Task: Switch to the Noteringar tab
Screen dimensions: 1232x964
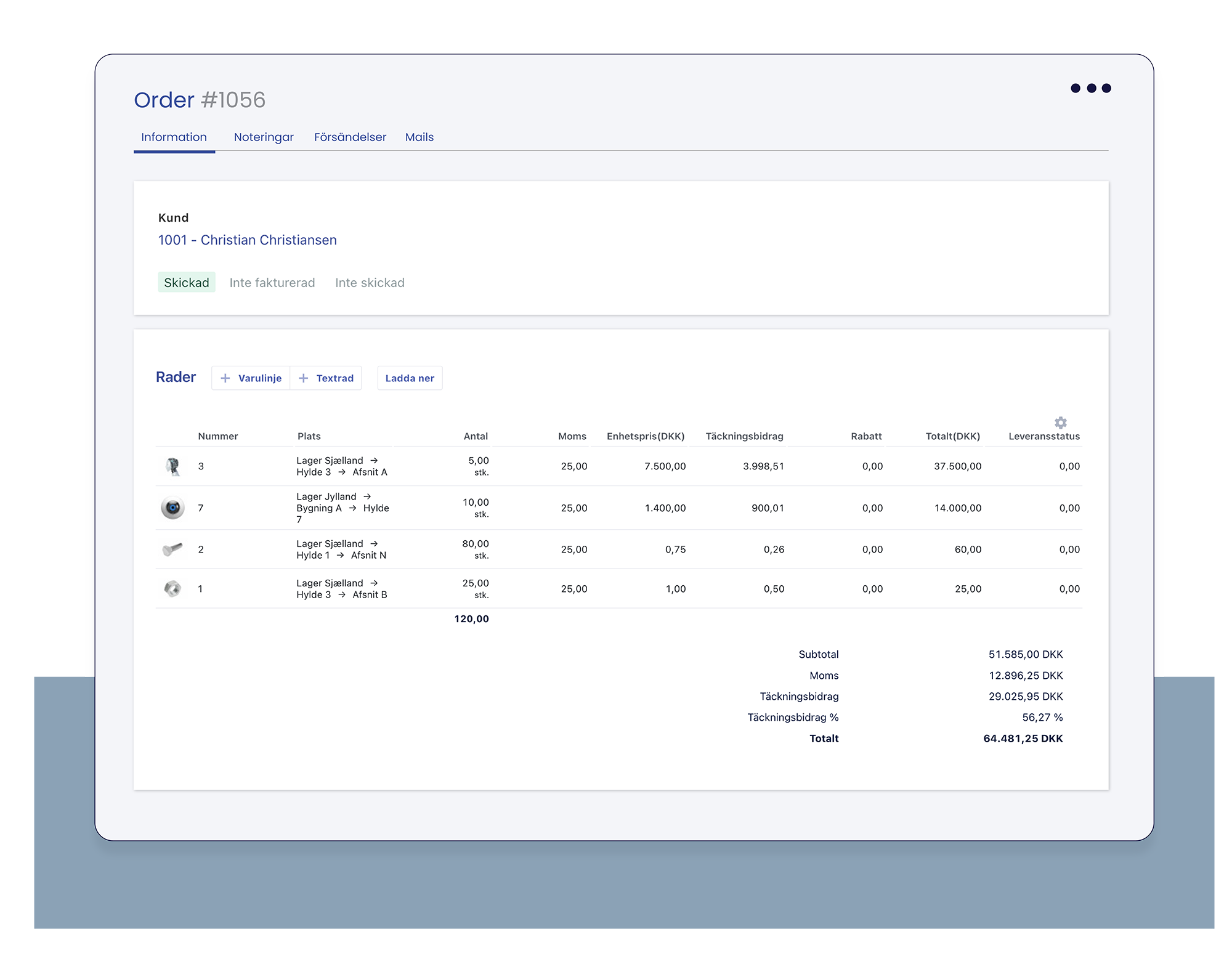Action: (x=264, y=137)
